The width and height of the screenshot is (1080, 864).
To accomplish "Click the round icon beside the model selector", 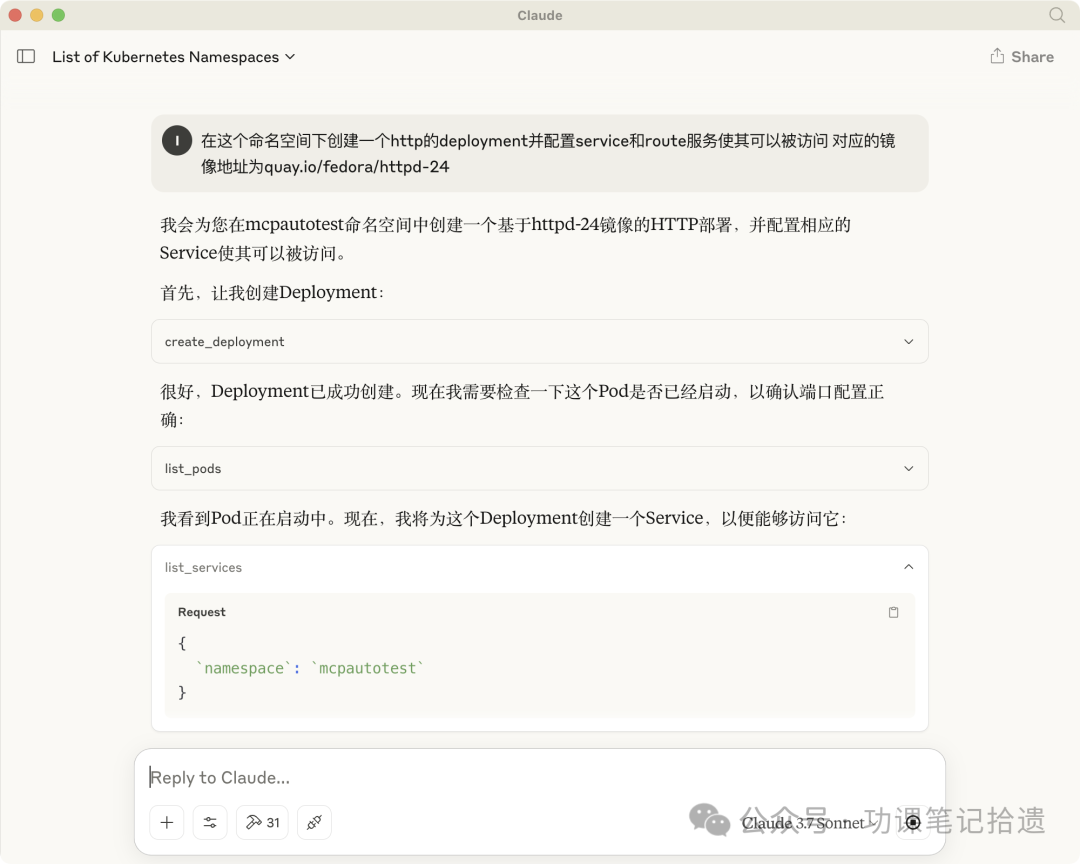I will [x=913, y=822].
